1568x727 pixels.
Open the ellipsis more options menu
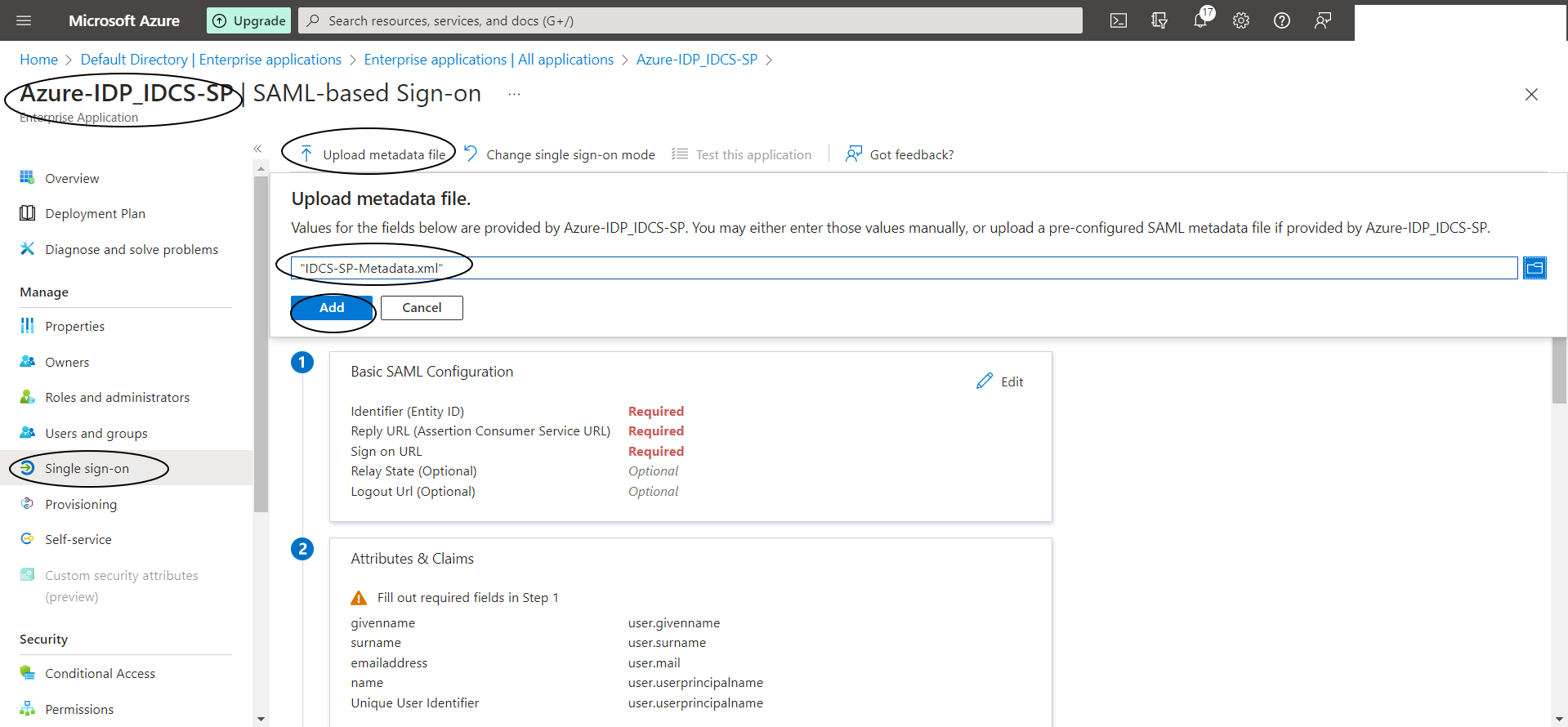pyautogui.click(x=514, y=94)
